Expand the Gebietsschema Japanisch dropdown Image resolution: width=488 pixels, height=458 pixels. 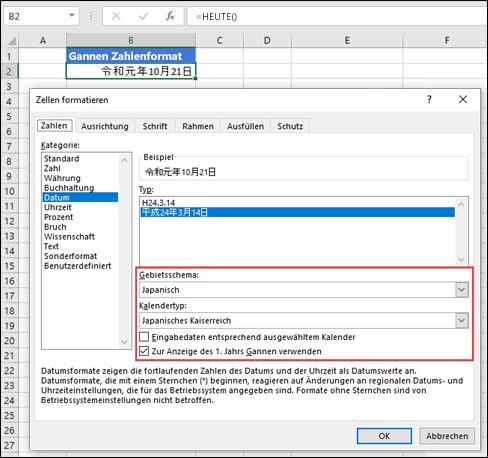coord(462,290)
